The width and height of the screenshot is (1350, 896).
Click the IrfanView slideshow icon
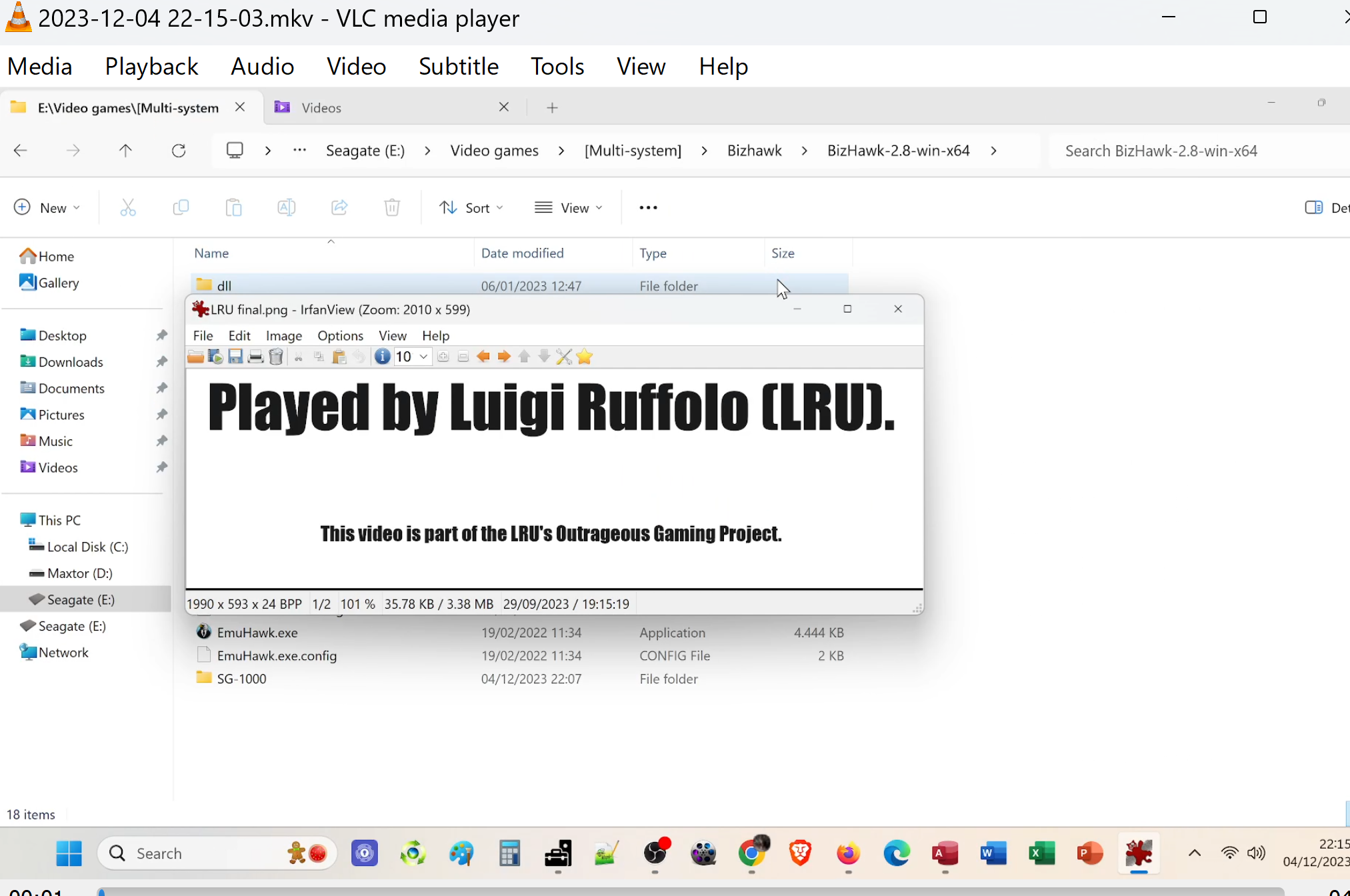click(x=215, y=357)
